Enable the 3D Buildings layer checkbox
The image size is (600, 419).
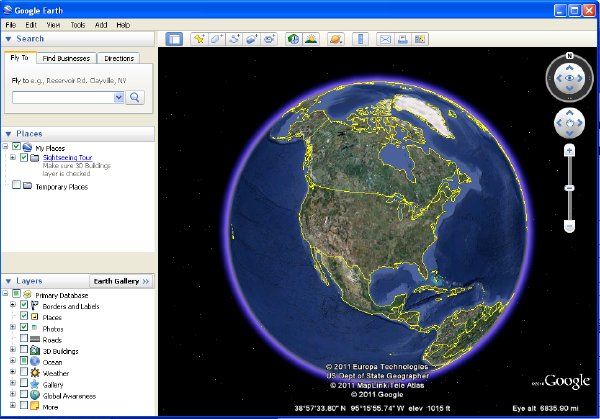[x=24, y=349]
